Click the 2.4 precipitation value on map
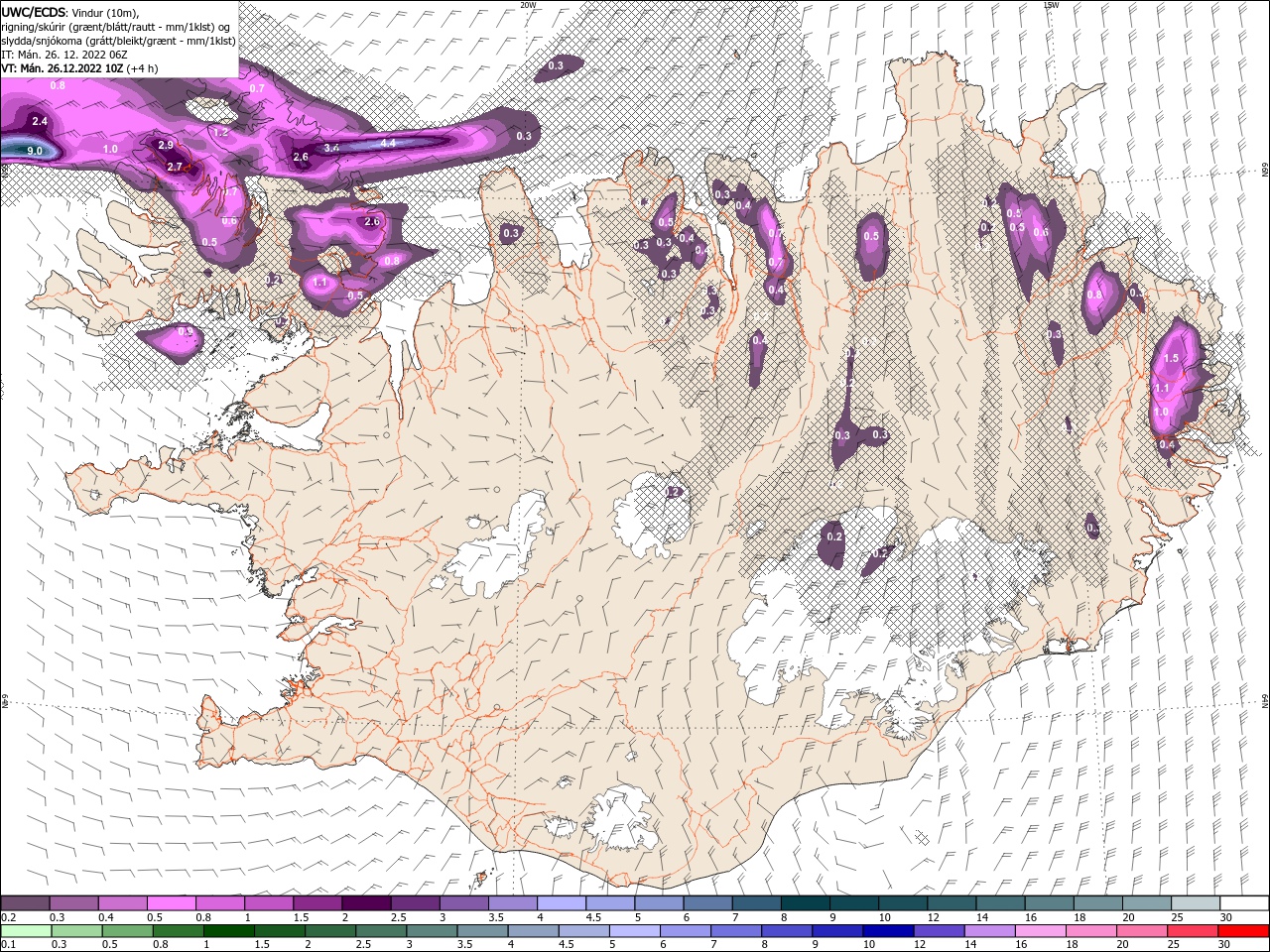 click(40, 121)
